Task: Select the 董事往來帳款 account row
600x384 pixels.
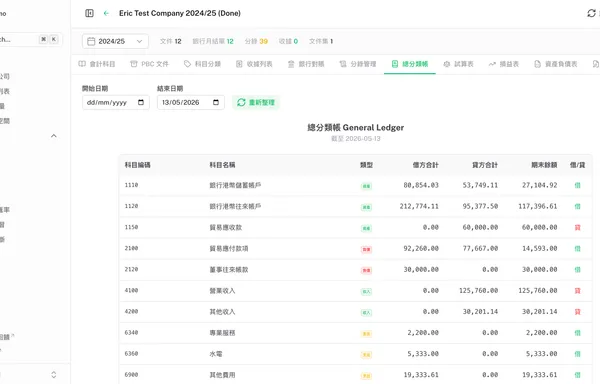Action: (355, 270)
